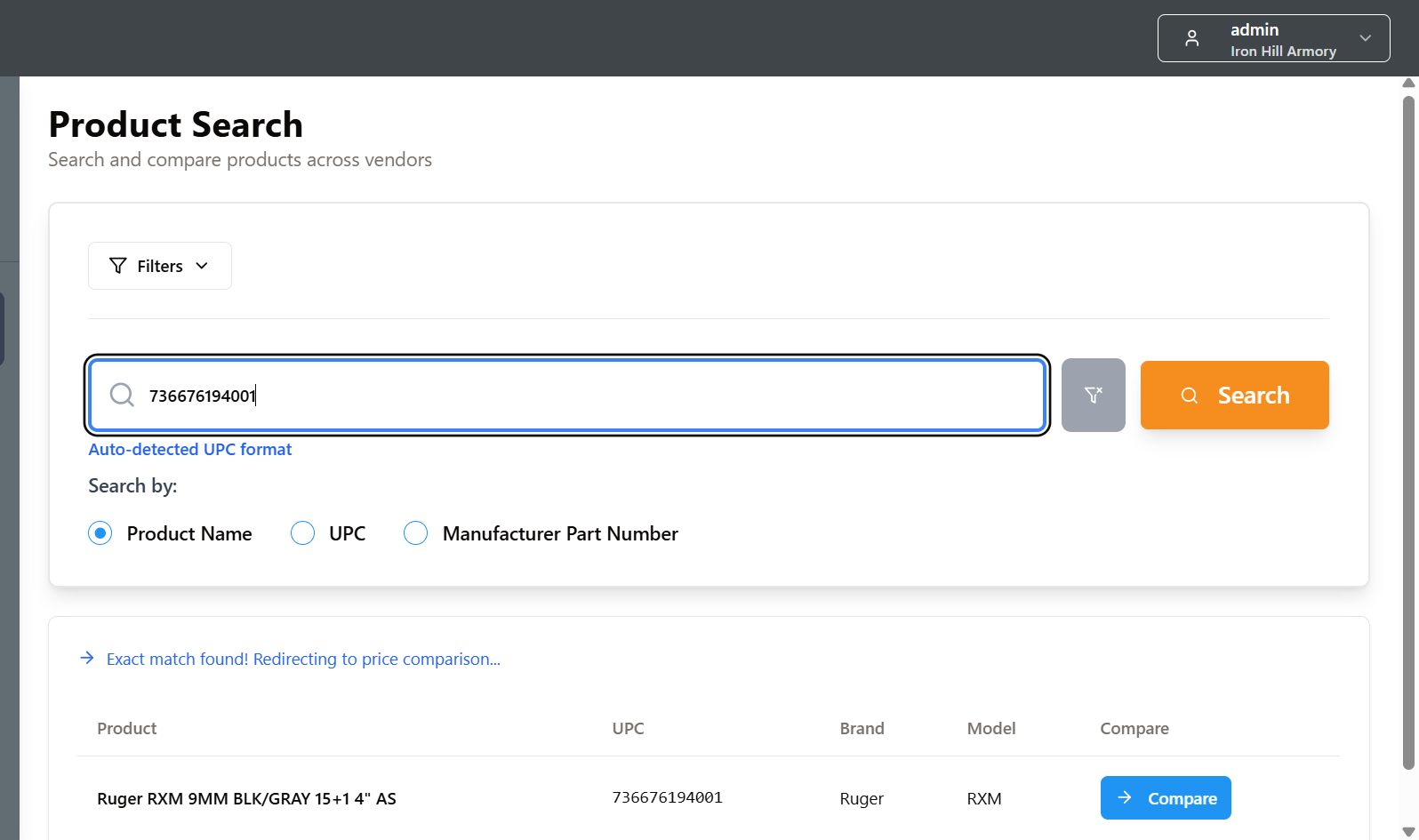Viewport: 1419px width, 840px height.
Task: Click scrollbar up arrow
Action: pos(1408,84)
